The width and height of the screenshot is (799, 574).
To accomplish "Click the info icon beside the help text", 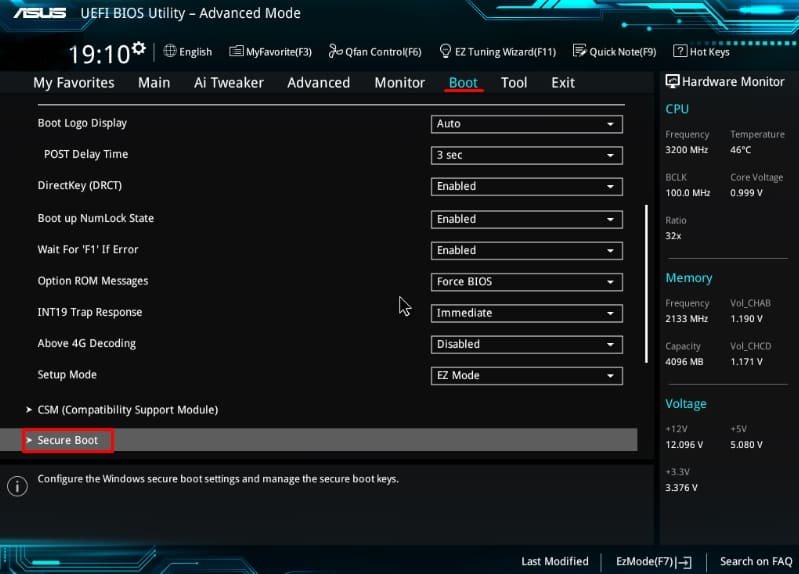I will click(x=17, y=486).
